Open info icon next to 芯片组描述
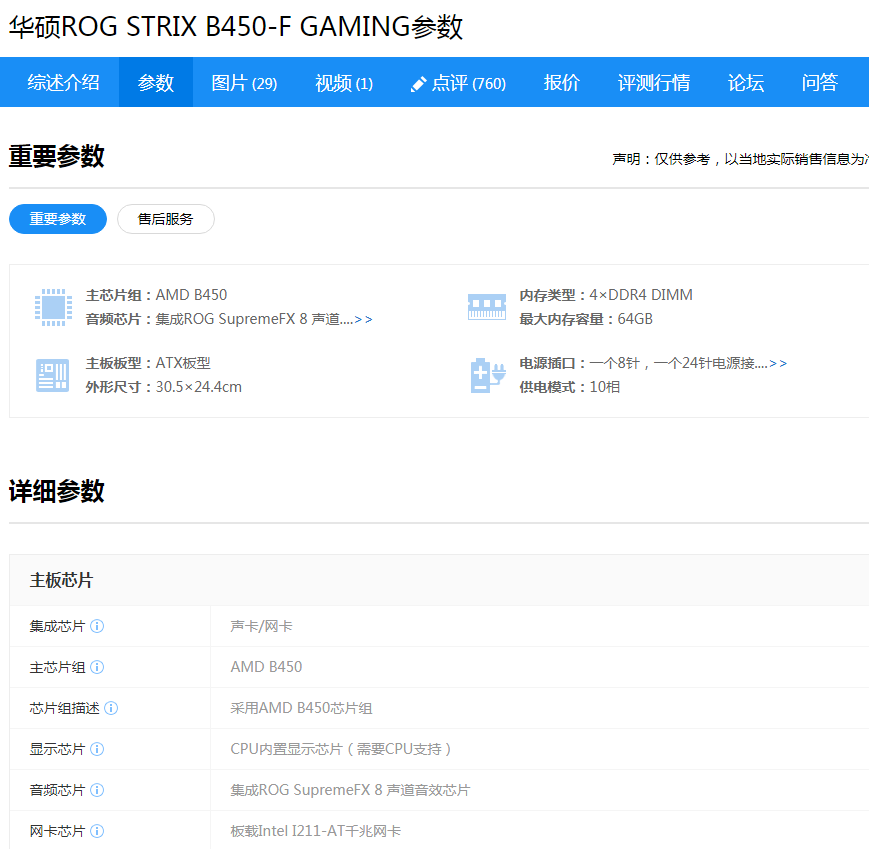Screen dimensions: 869x849 (x=111, y=708)
